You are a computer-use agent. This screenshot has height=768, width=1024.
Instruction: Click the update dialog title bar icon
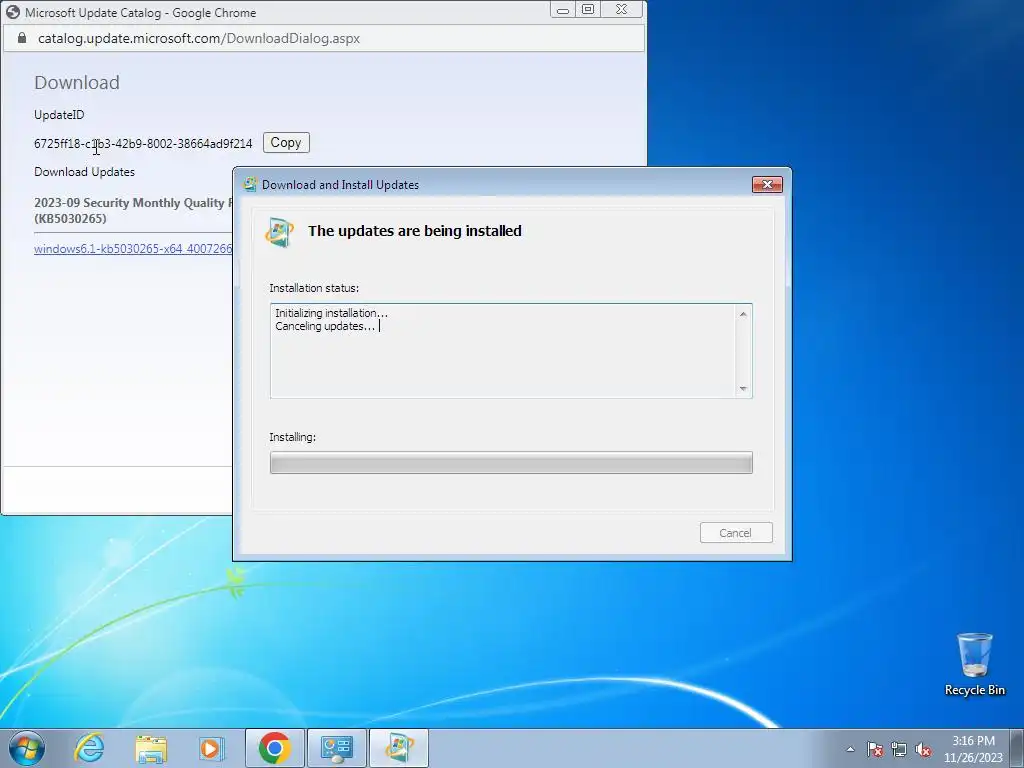(249, 184)
